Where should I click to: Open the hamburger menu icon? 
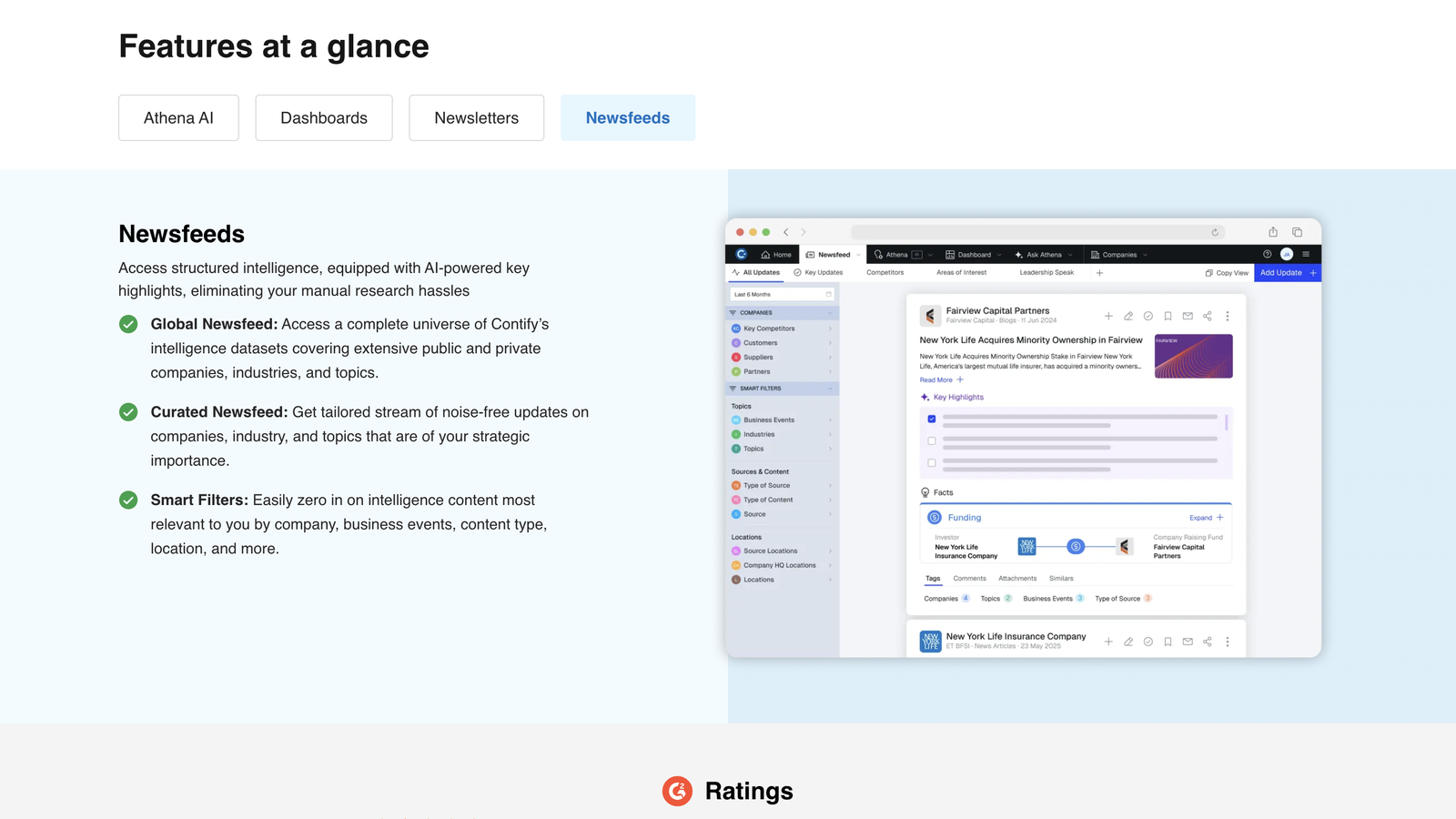1306,254
